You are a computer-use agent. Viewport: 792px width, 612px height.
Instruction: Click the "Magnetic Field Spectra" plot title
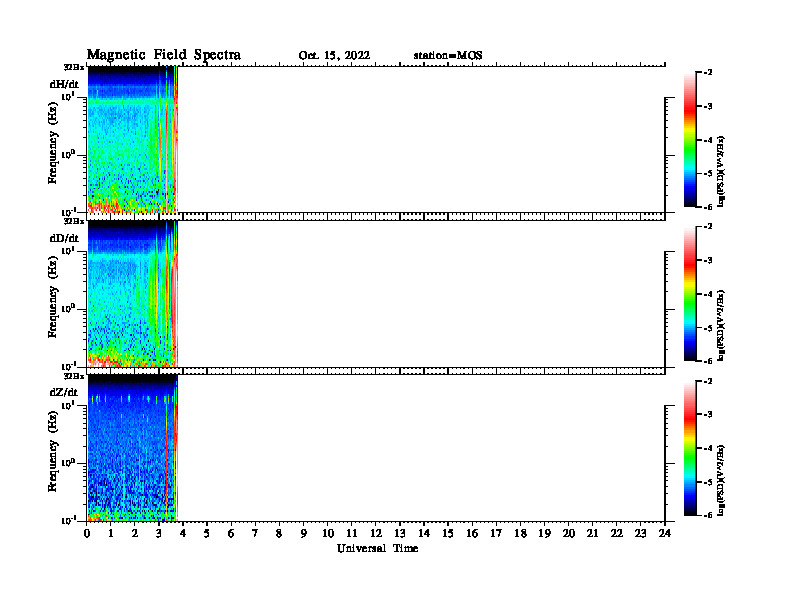(x=164, y=55)
